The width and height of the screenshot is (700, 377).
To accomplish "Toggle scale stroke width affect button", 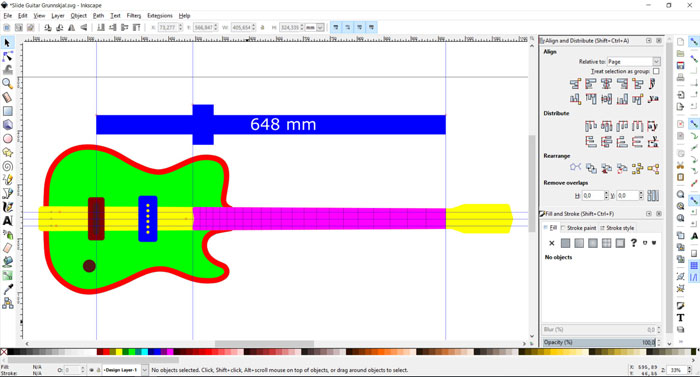I will point(336,28).
